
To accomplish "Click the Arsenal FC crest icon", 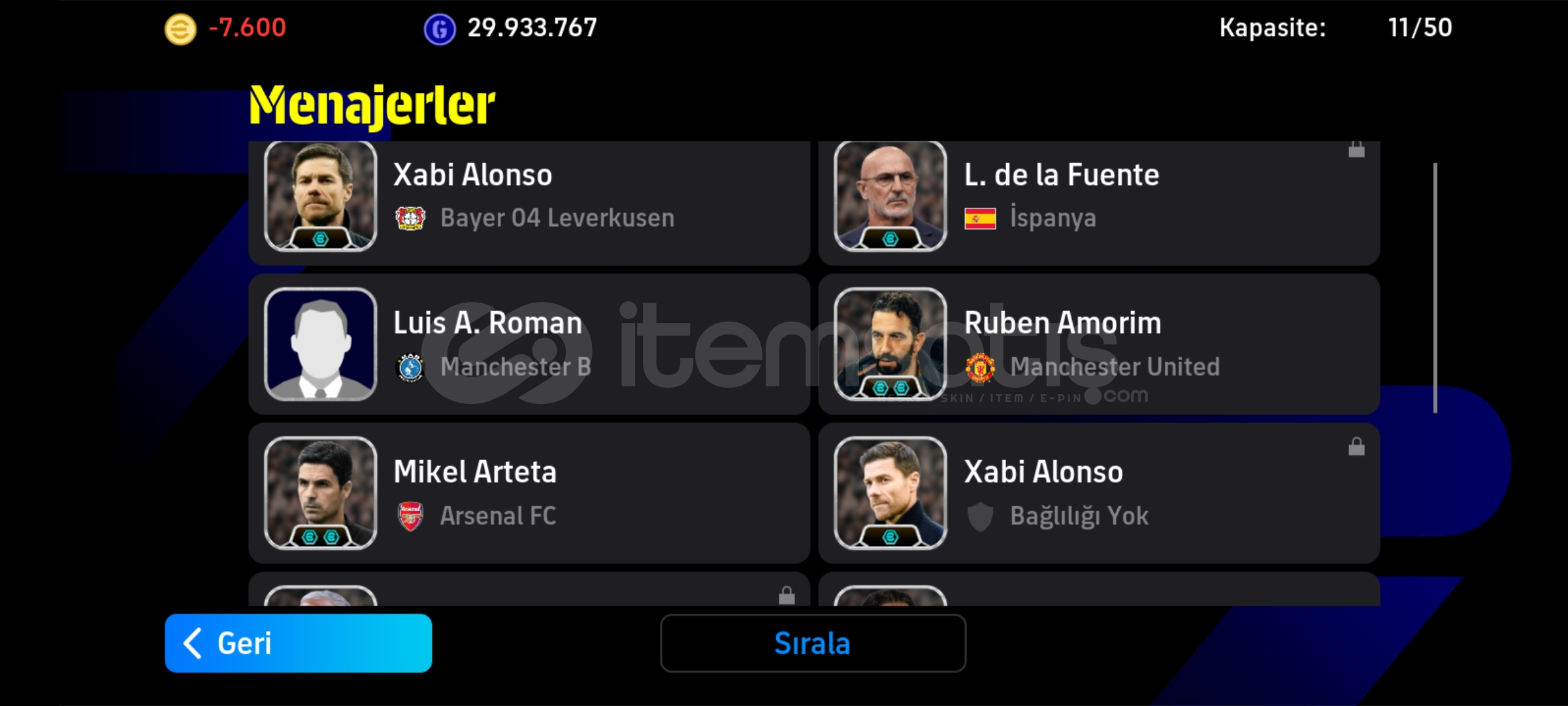I will coord(410,516).
